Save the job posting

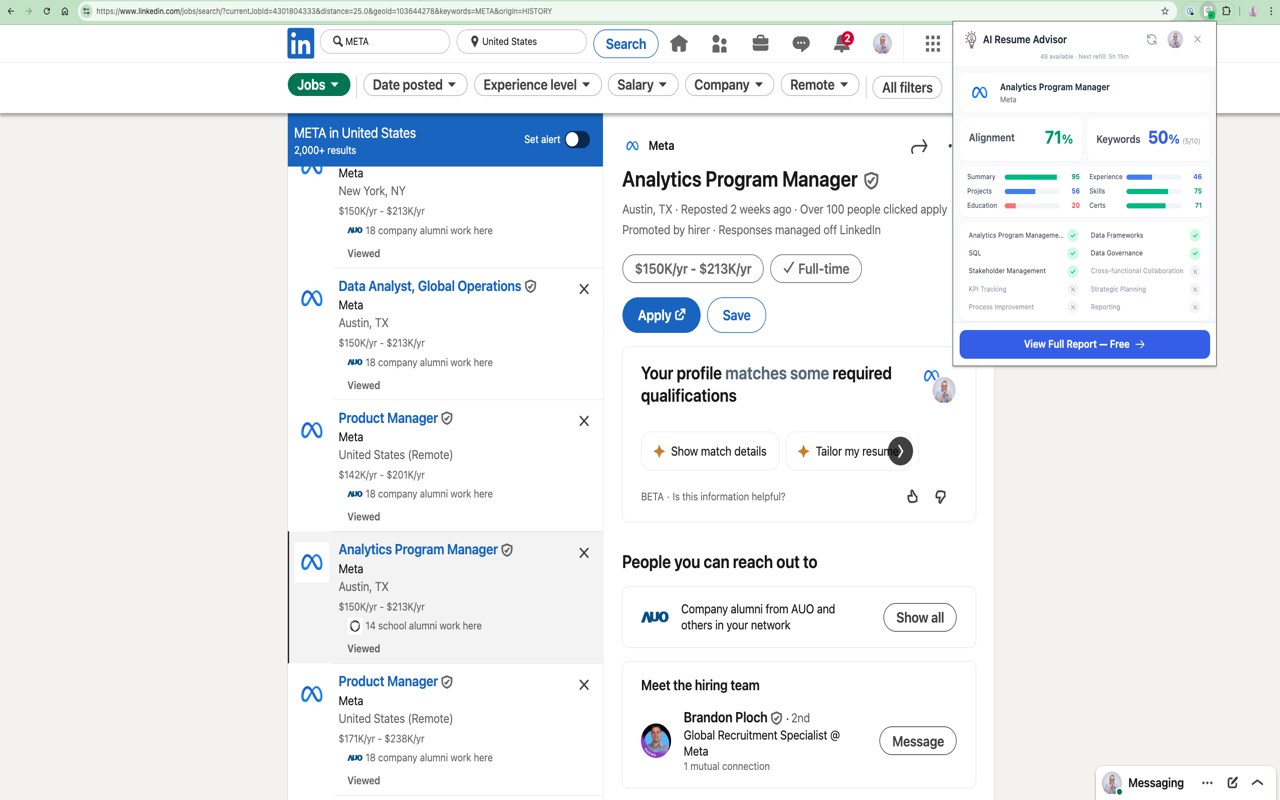[736, 315]
